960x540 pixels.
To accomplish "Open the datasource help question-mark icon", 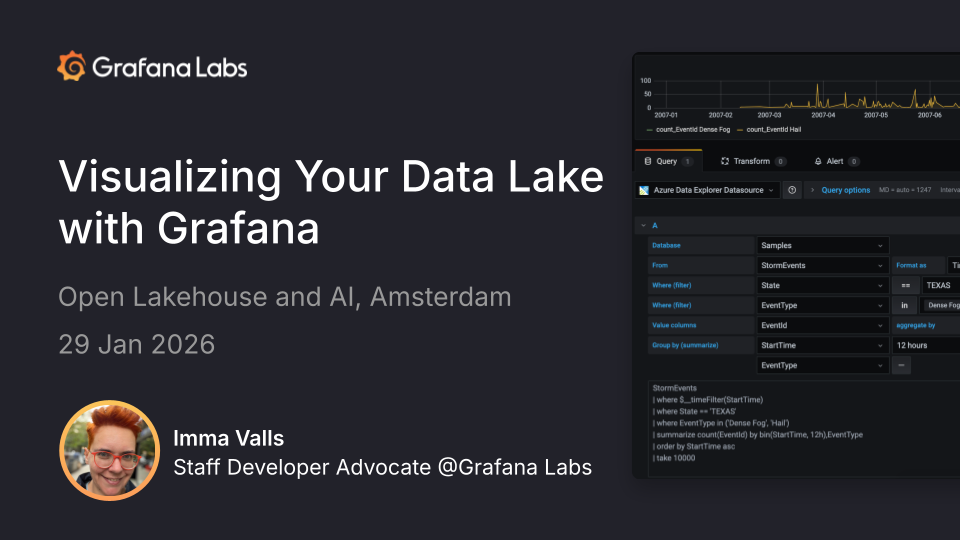I will (791, 190).
